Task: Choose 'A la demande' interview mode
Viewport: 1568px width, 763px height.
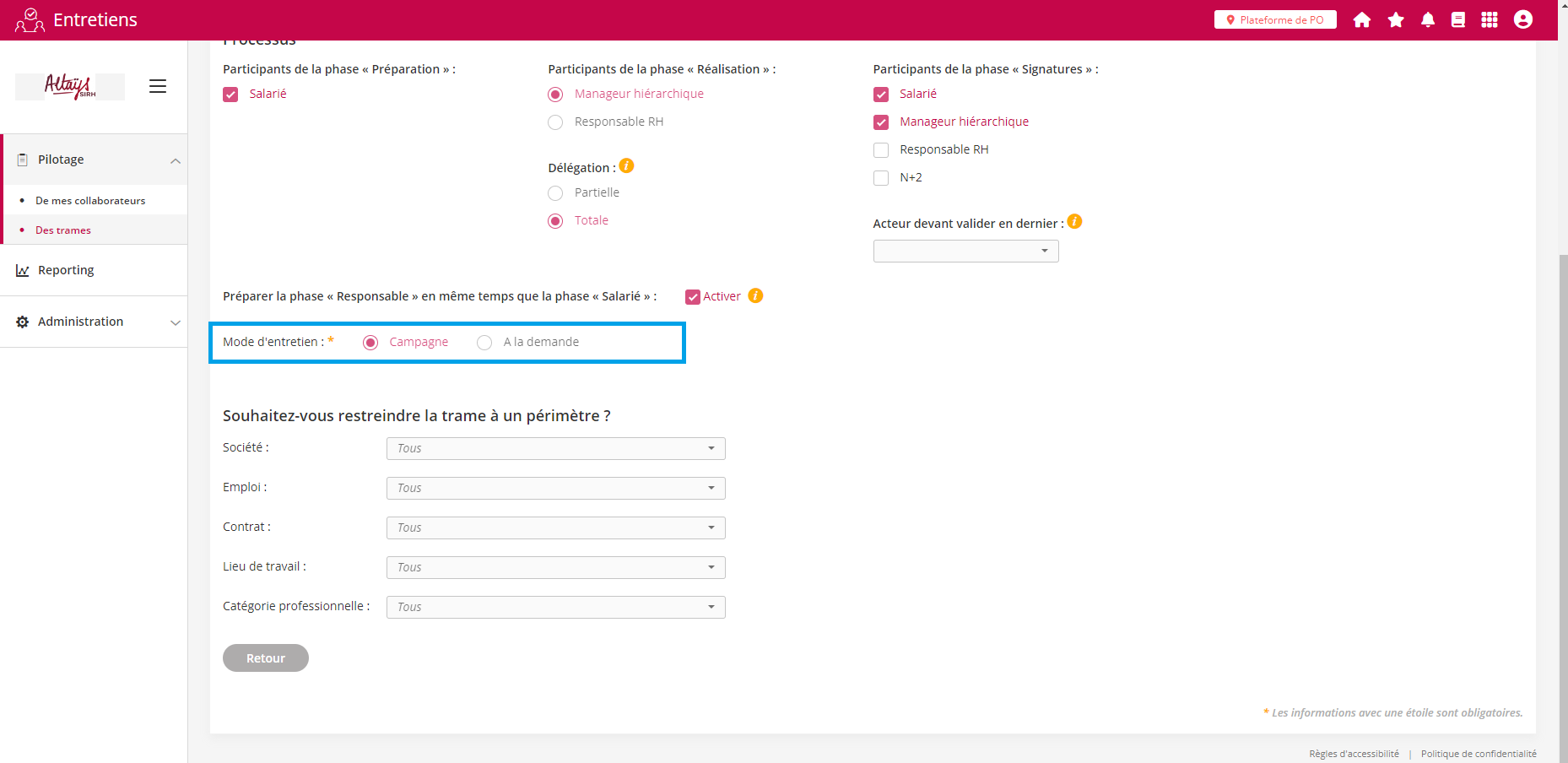Action: [484, 343]
